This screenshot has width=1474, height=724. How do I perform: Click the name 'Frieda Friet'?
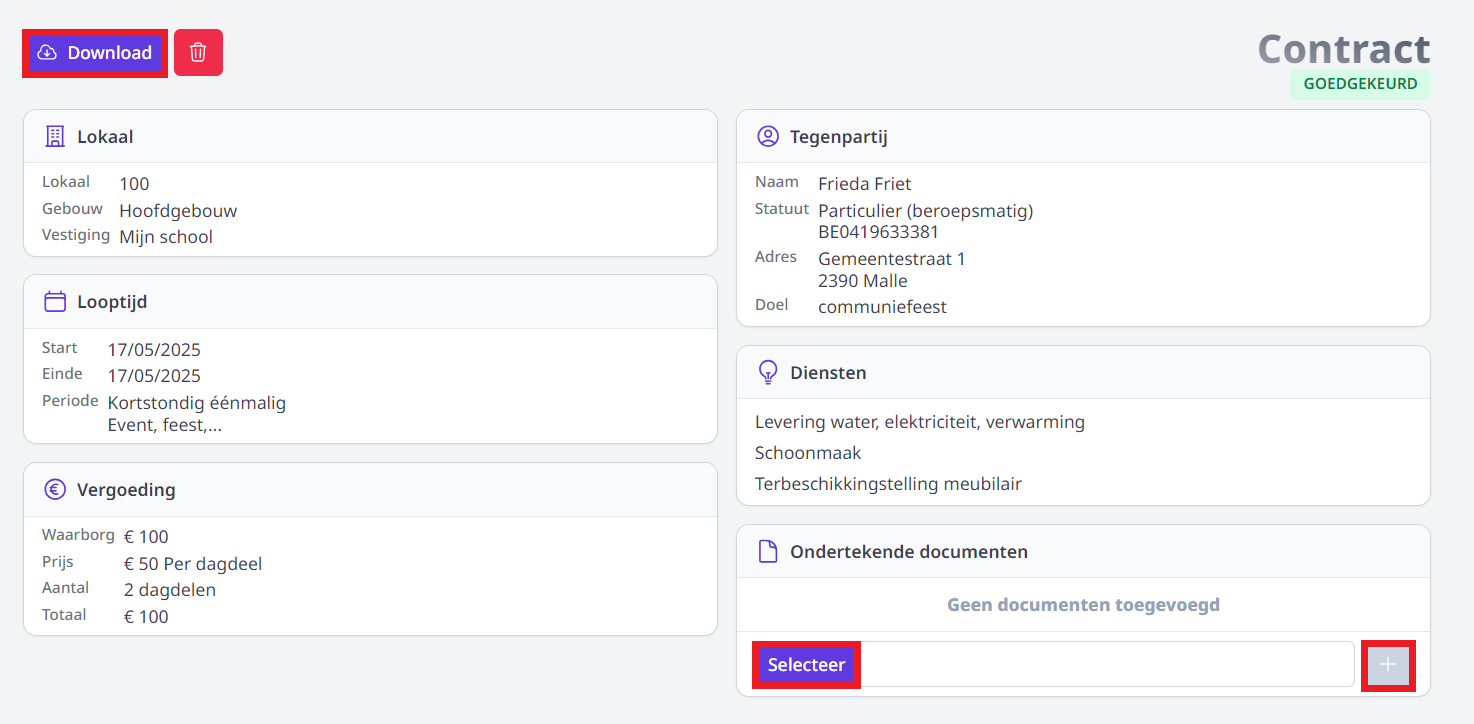865,184
